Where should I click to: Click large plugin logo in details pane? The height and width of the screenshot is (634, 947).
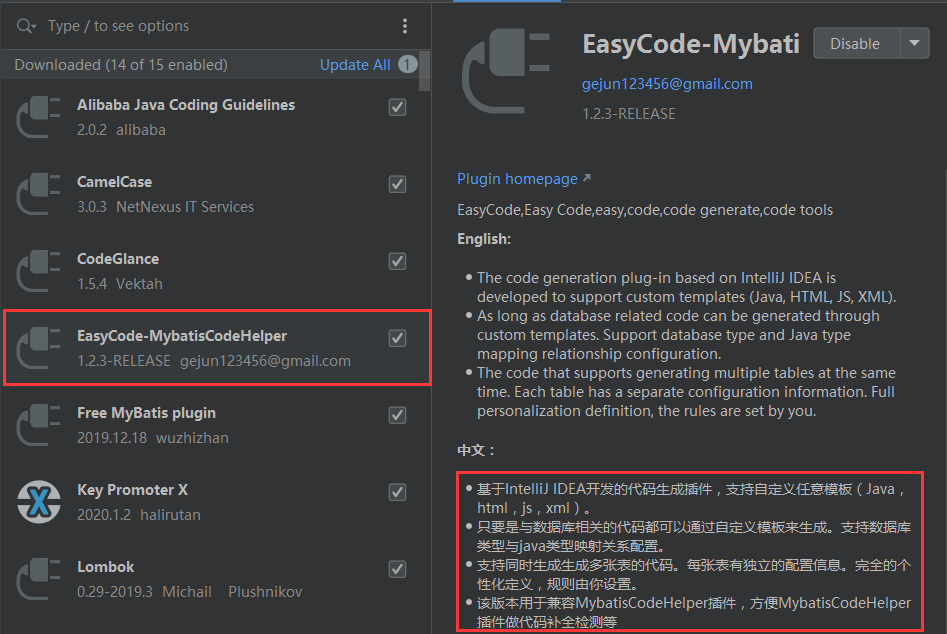(x=506, y=71)
